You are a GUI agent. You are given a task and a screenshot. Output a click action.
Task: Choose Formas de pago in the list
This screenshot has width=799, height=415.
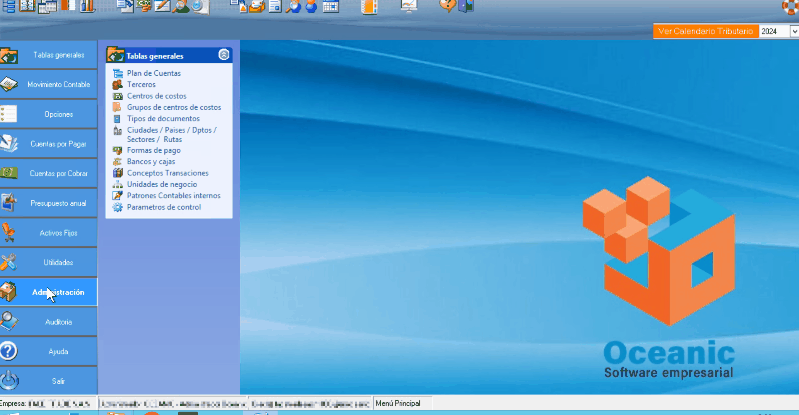coord(152,151)
